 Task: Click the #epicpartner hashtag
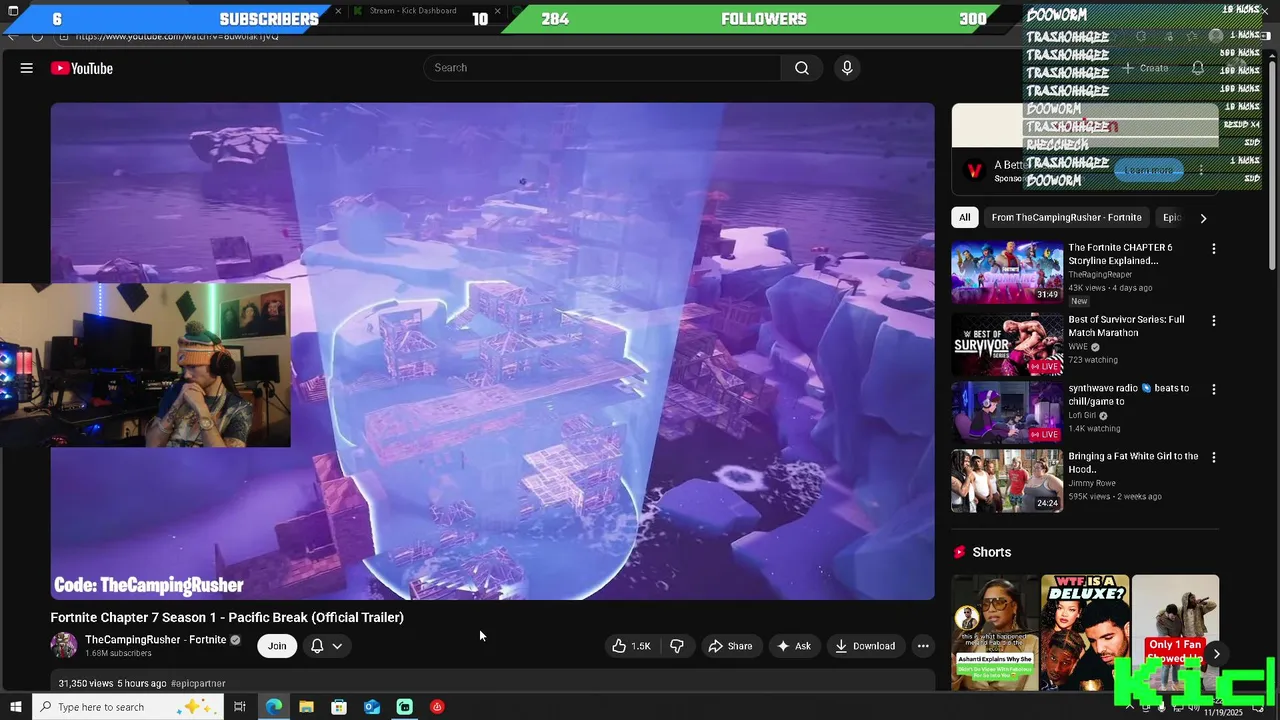198,684
